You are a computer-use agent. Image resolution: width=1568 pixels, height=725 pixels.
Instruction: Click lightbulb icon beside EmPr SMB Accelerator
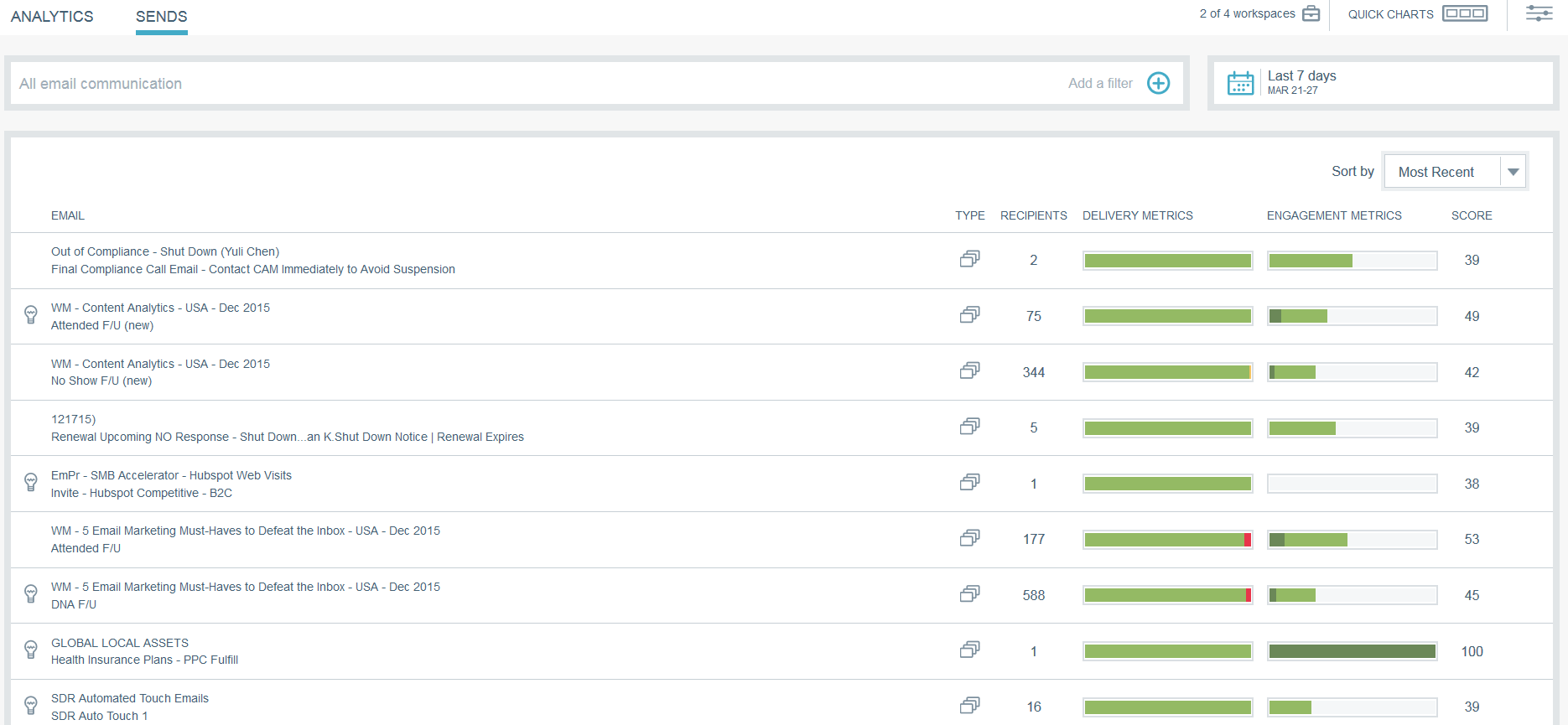click(x=31, y=482)
